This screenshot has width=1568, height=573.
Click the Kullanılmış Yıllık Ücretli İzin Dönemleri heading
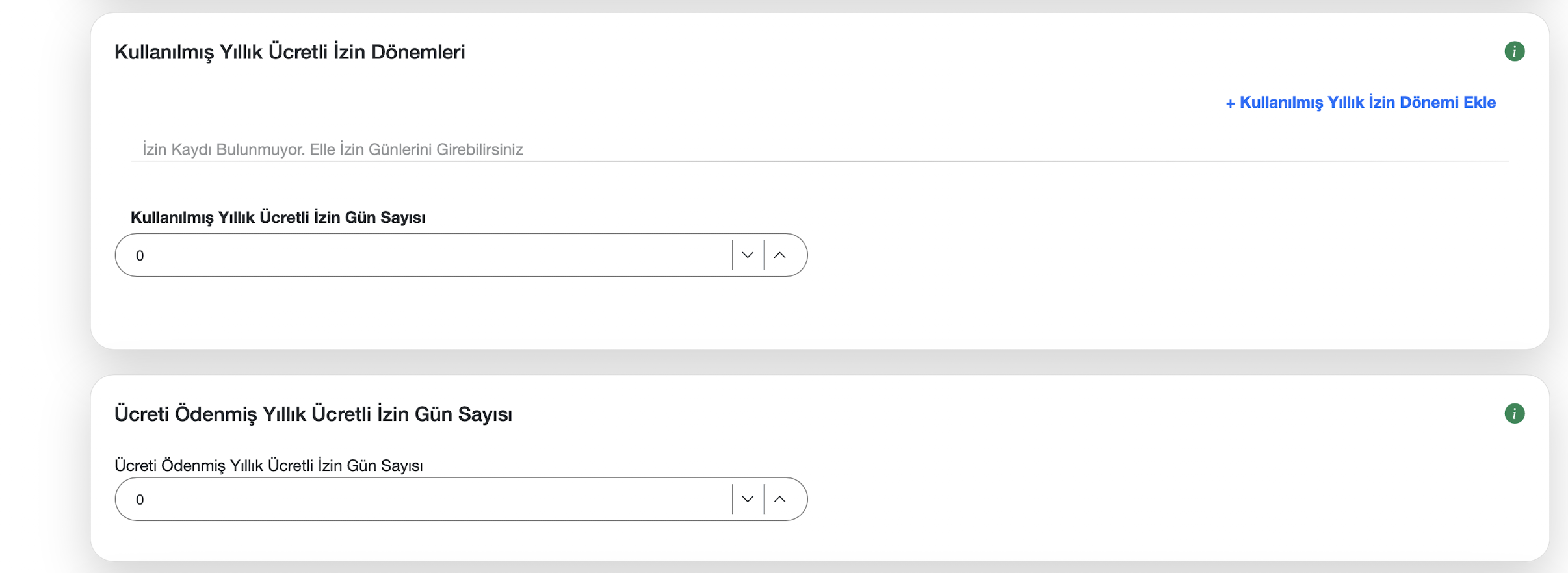point(290,52)
